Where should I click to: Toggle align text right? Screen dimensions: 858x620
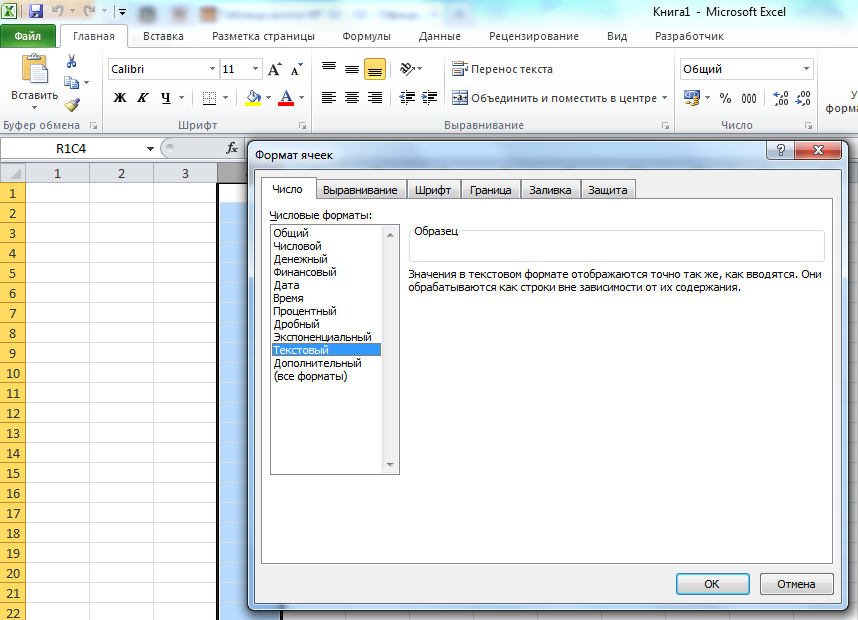point(375,98)
